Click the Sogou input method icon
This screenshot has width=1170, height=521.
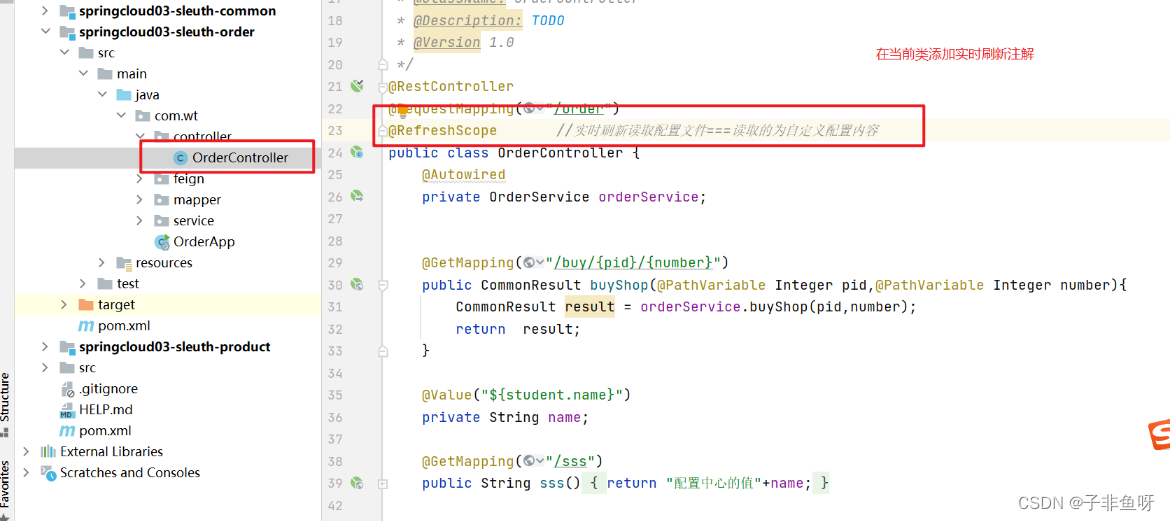[x=1159, y=437]
